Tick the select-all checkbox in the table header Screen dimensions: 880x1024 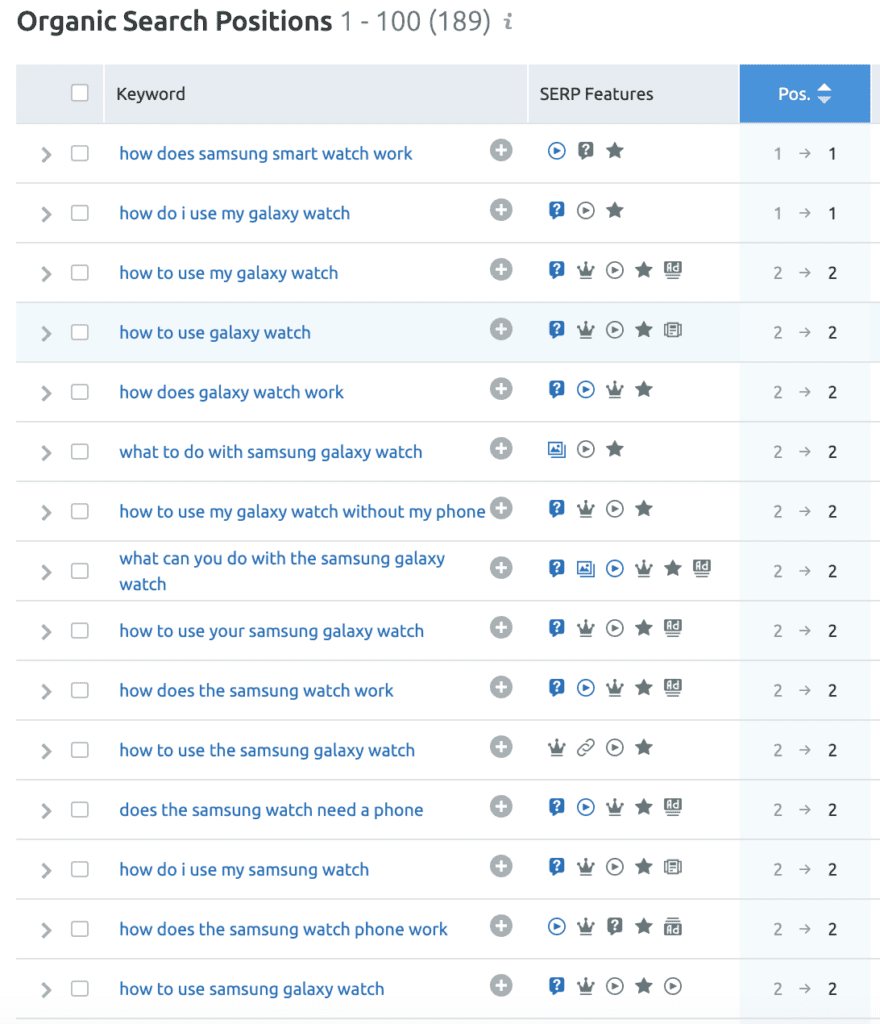(x=80, y=93)
